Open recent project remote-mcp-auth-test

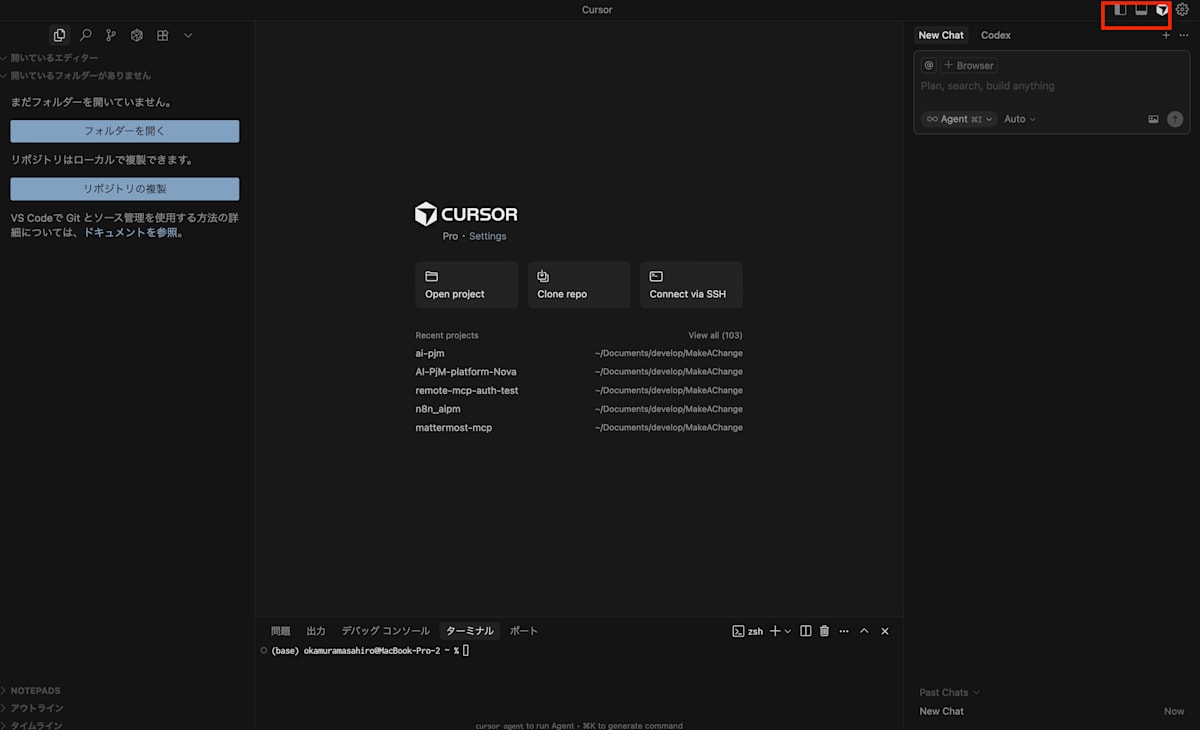(x=579, y=390)
